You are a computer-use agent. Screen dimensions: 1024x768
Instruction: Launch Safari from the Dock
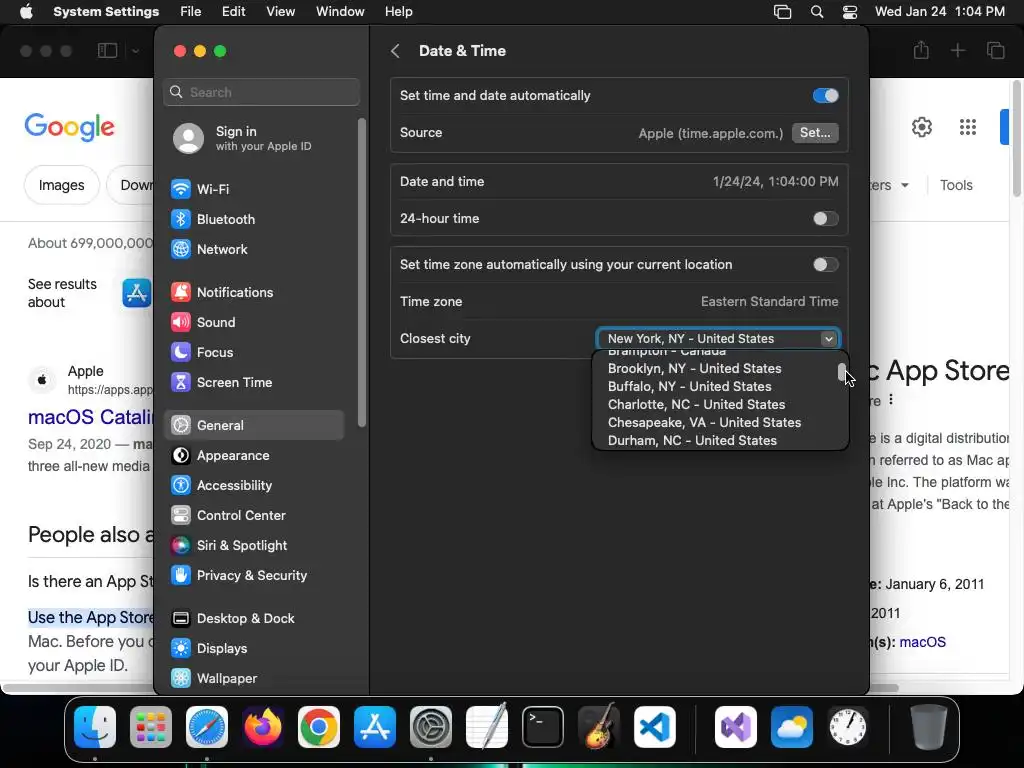click(207, 727)
